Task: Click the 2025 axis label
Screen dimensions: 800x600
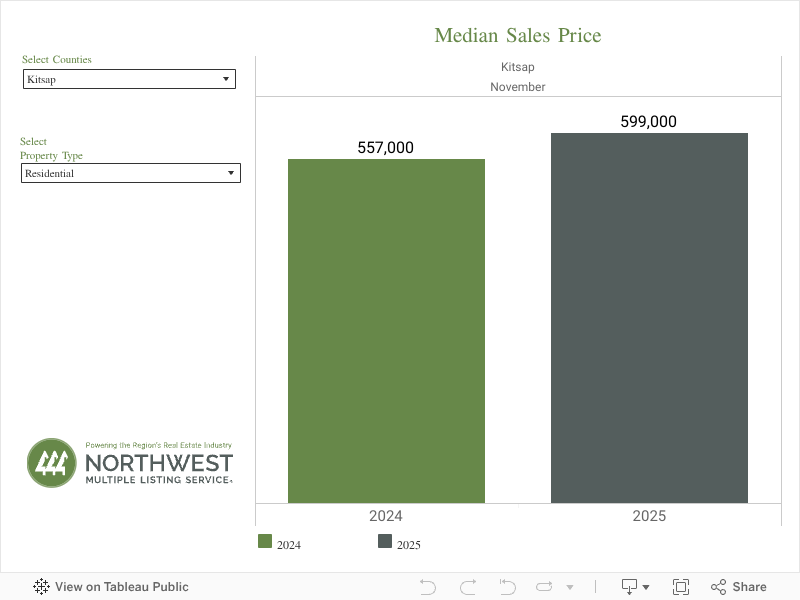Action: click(x=649, y=516)
